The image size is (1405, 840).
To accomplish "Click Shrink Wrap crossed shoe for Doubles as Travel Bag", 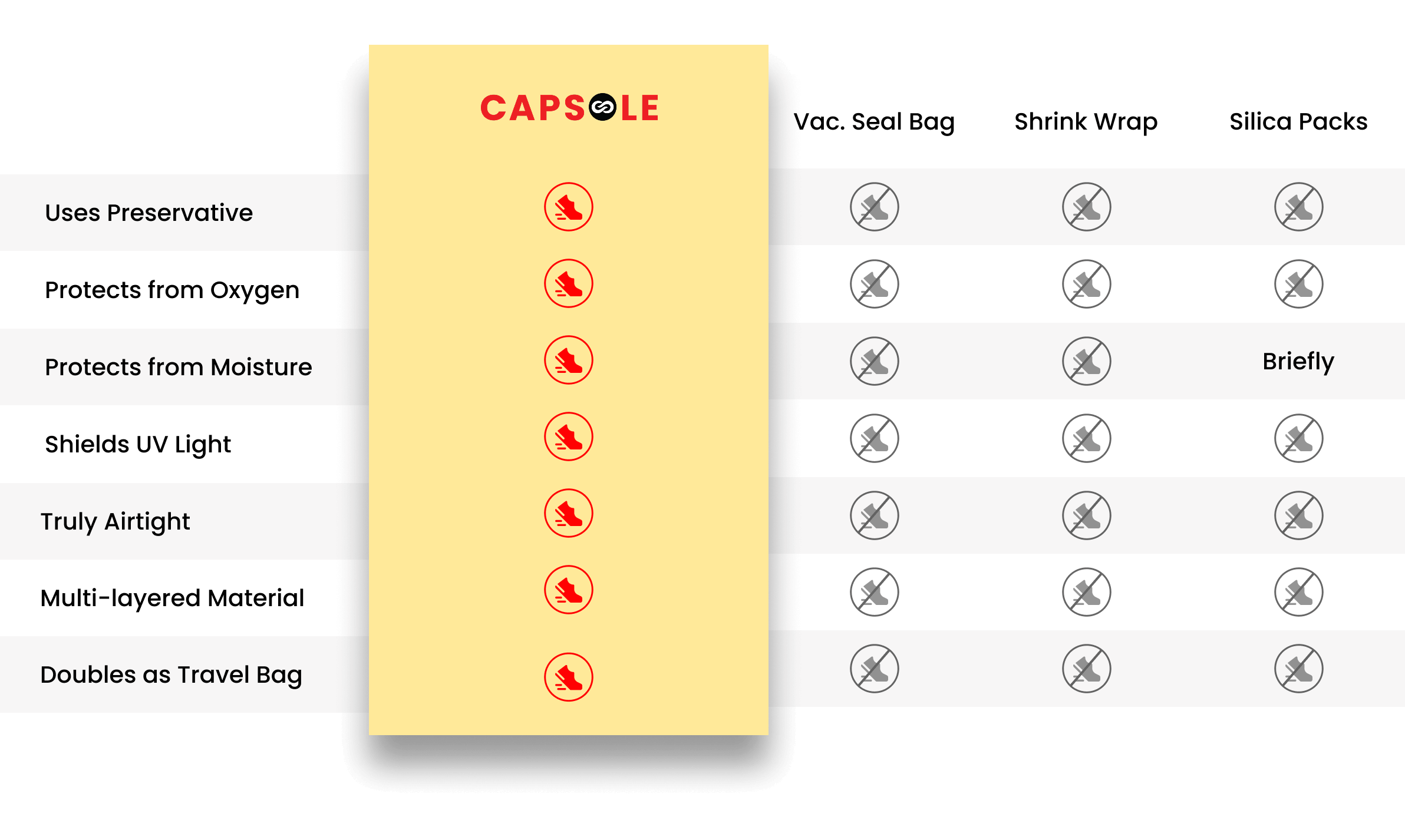I will [x=1086, y=669].
